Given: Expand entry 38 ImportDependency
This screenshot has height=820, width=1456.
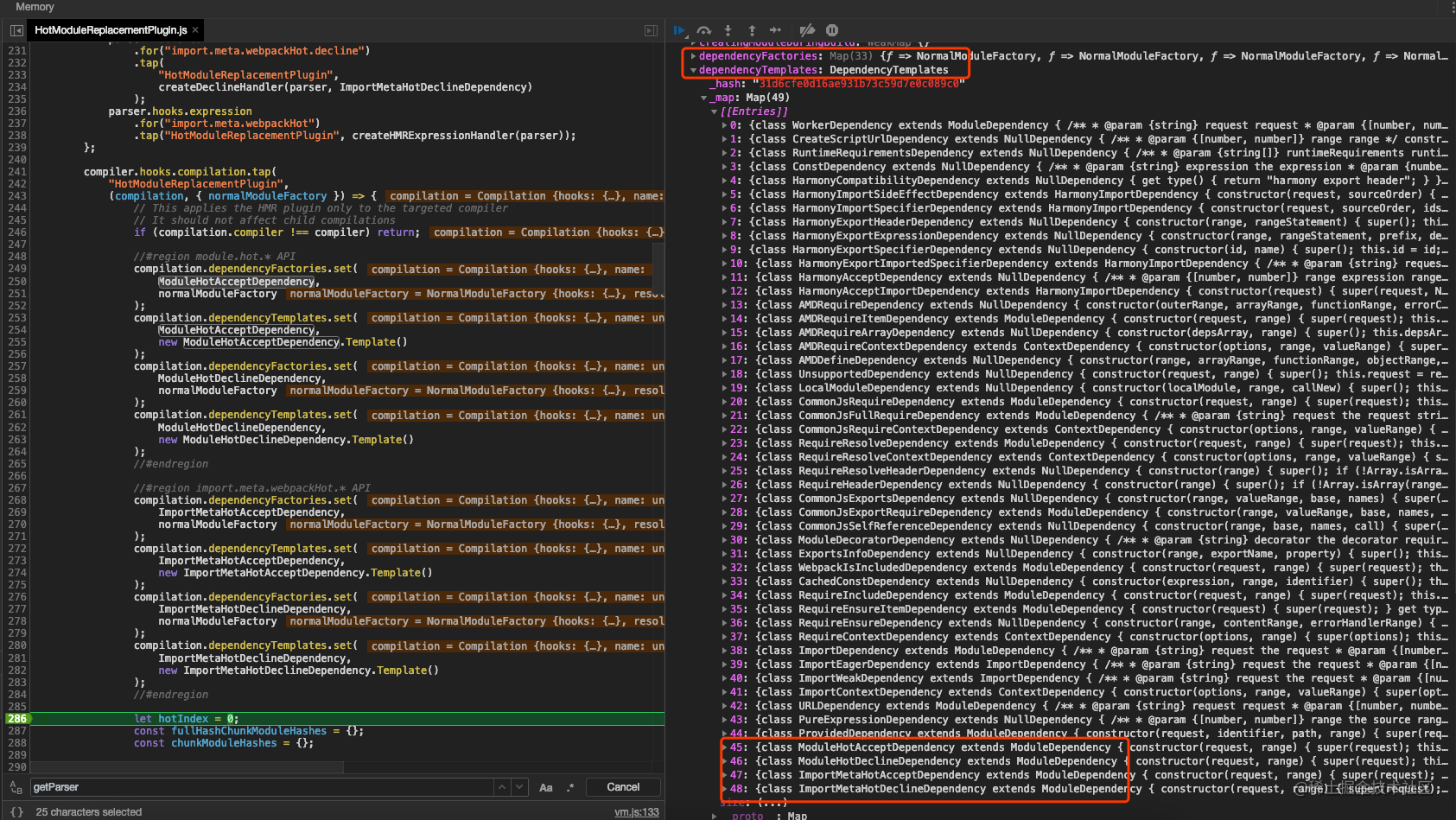Looking at the screenshot, I should (724, 651).
